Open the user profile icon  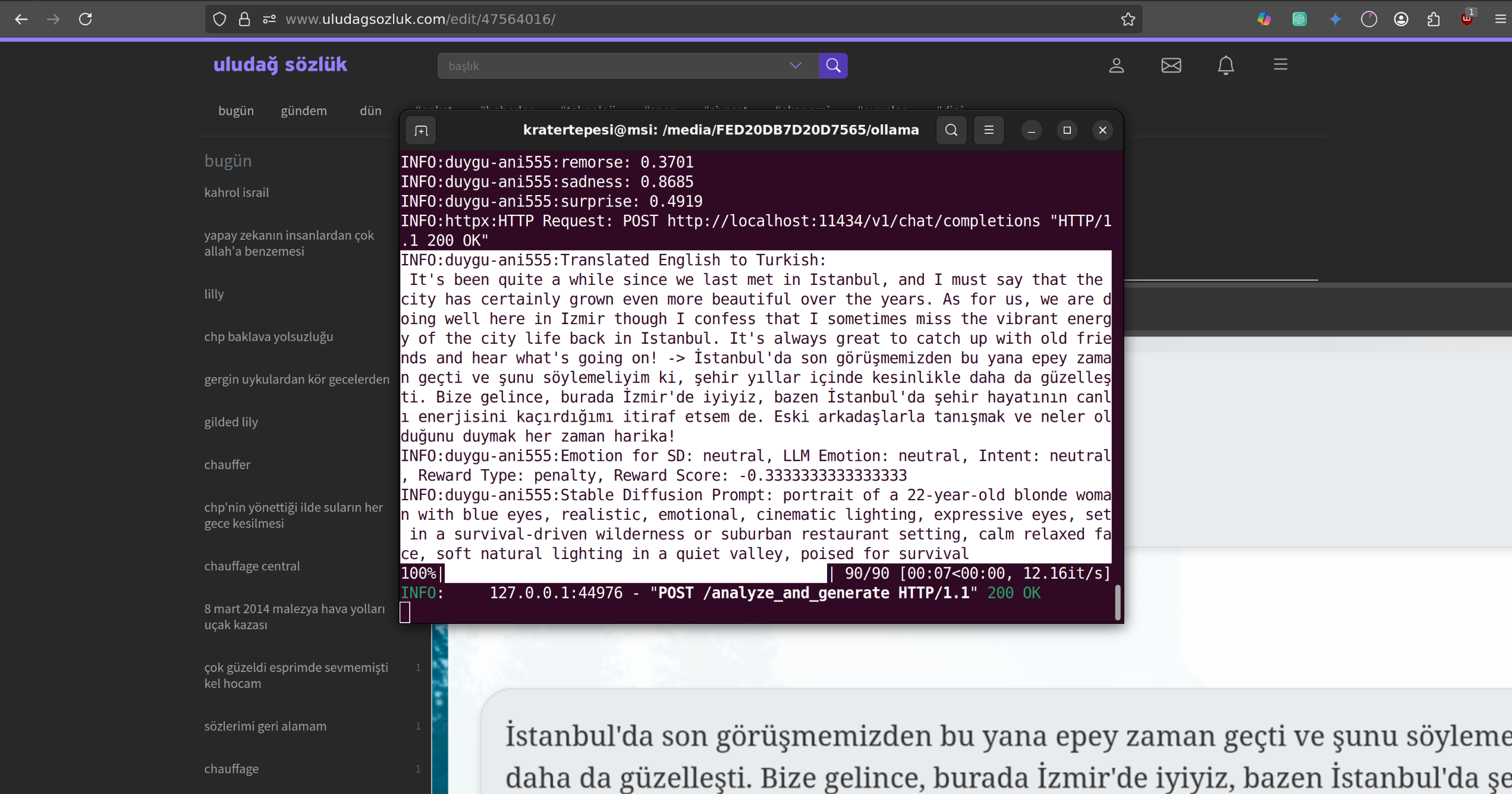(1116, 65)
